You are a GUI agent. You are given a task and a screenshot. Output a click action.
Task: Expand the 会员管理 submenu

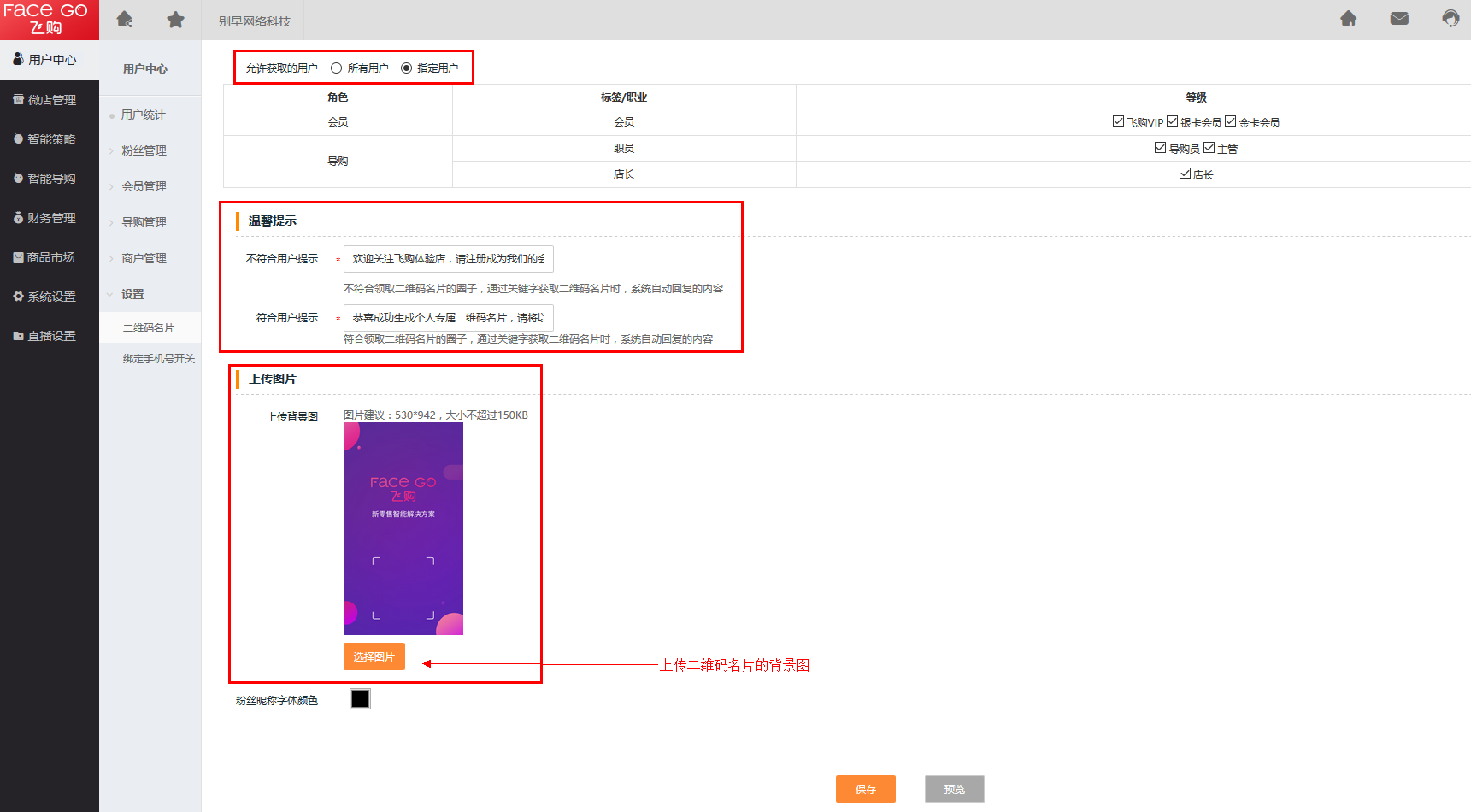tap(144, 186)
